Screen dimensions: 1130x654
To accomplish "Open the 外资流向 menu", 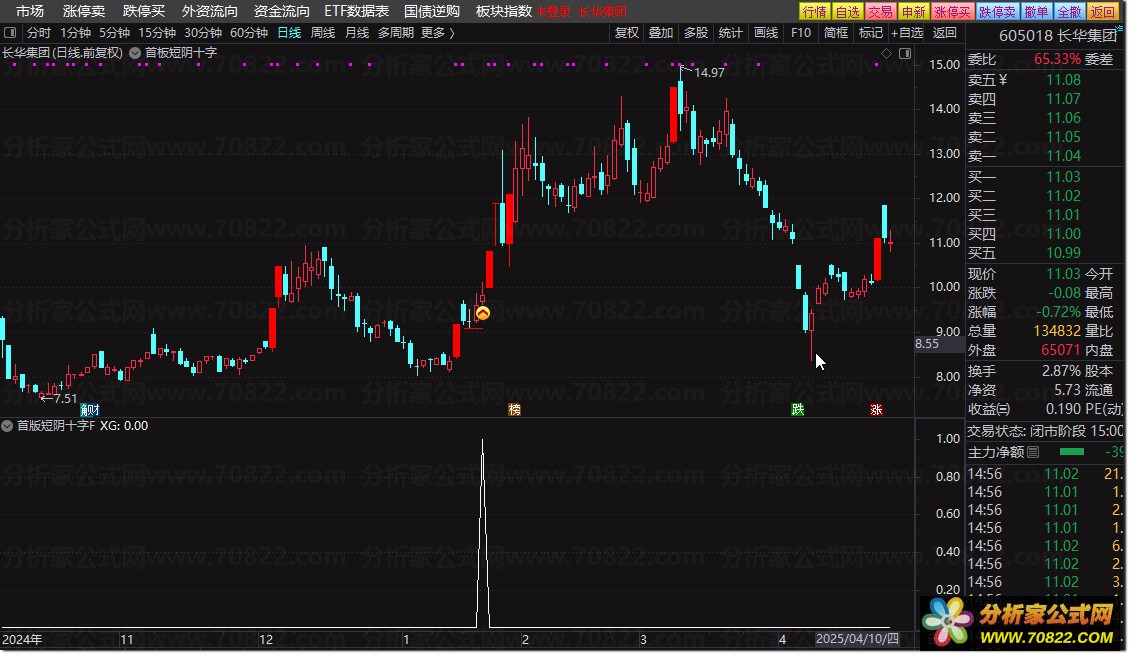I will coord(210,11).
